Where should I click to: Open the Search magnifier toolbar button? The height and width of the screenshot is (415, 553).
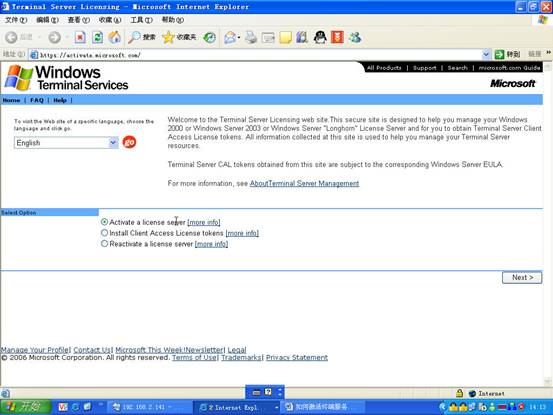[141, 37]
